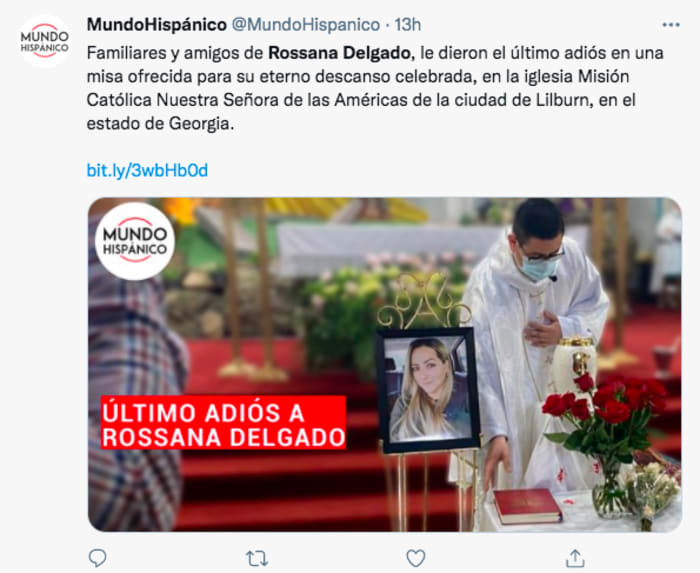Click the red book on the table
Screen dimensions: 700x573
[527, 506]
